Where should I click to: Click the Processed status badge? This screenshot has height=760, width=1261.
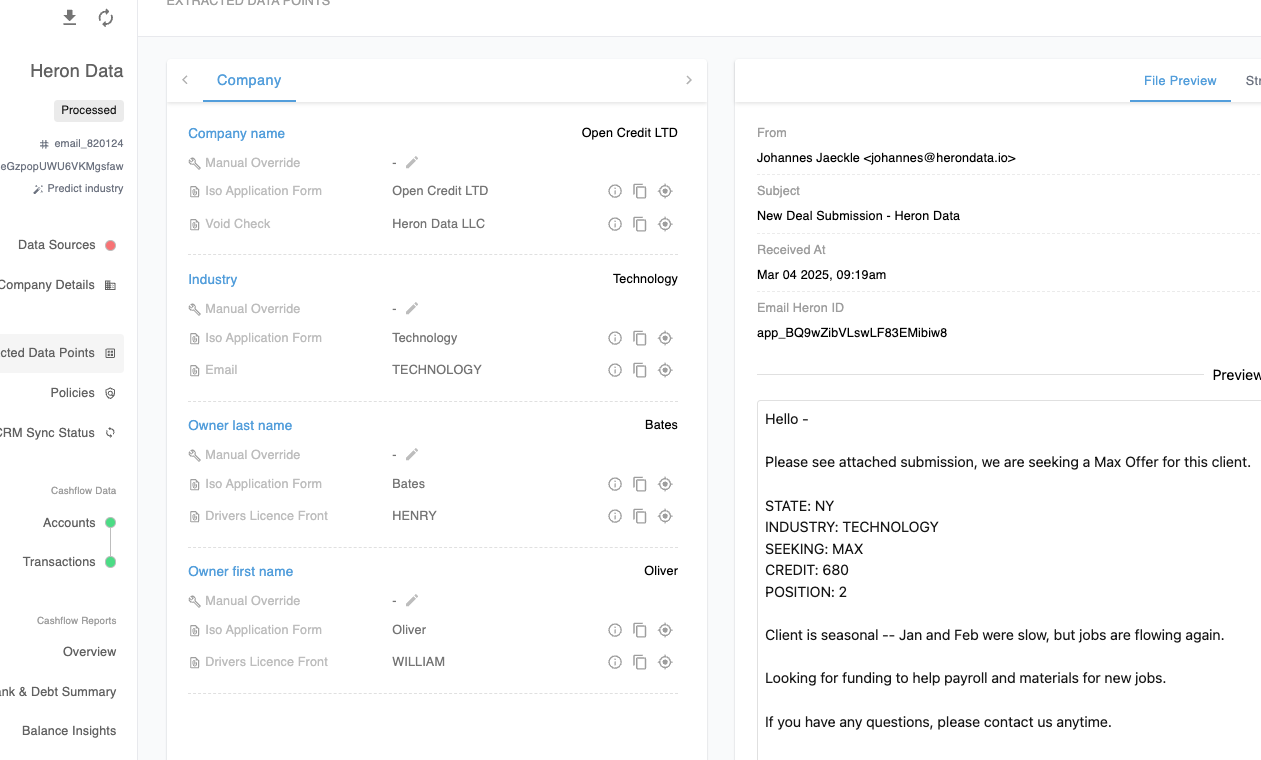(x=89, y=110)
